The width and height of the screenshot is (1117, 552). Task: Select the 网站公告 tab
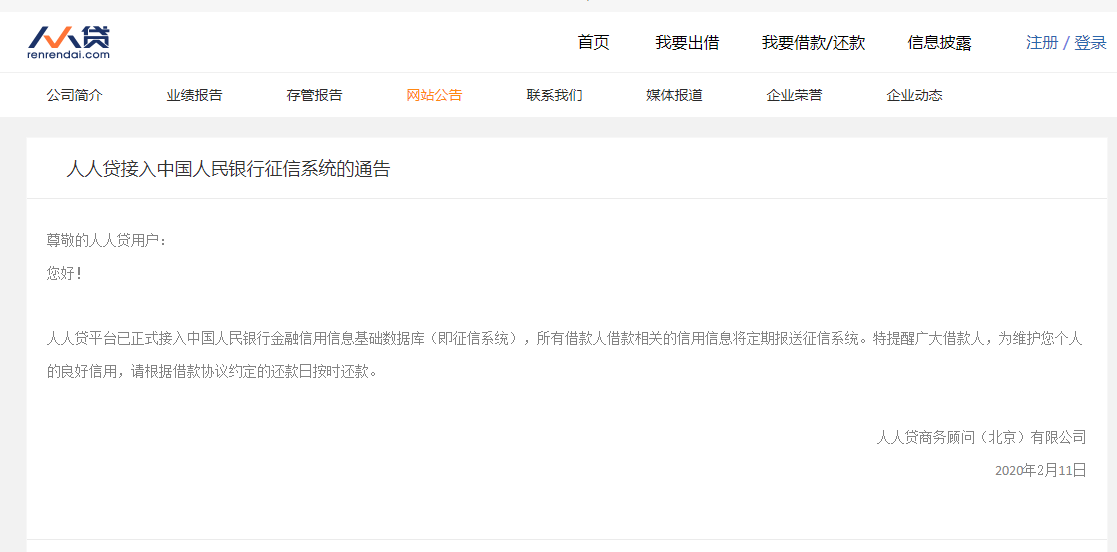click(434, 95)
